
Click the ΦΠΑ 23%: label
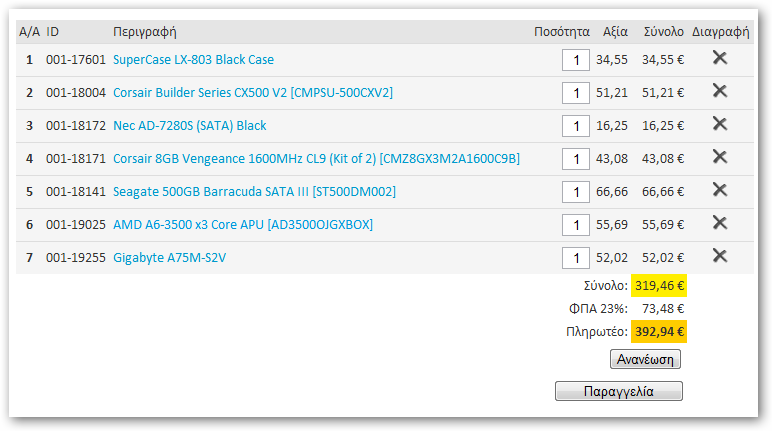598,309
